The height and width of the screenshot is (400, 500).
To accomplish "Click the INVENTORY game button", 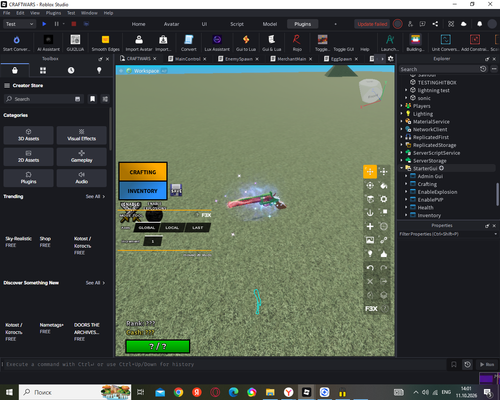I will click(x=143, y=191).
